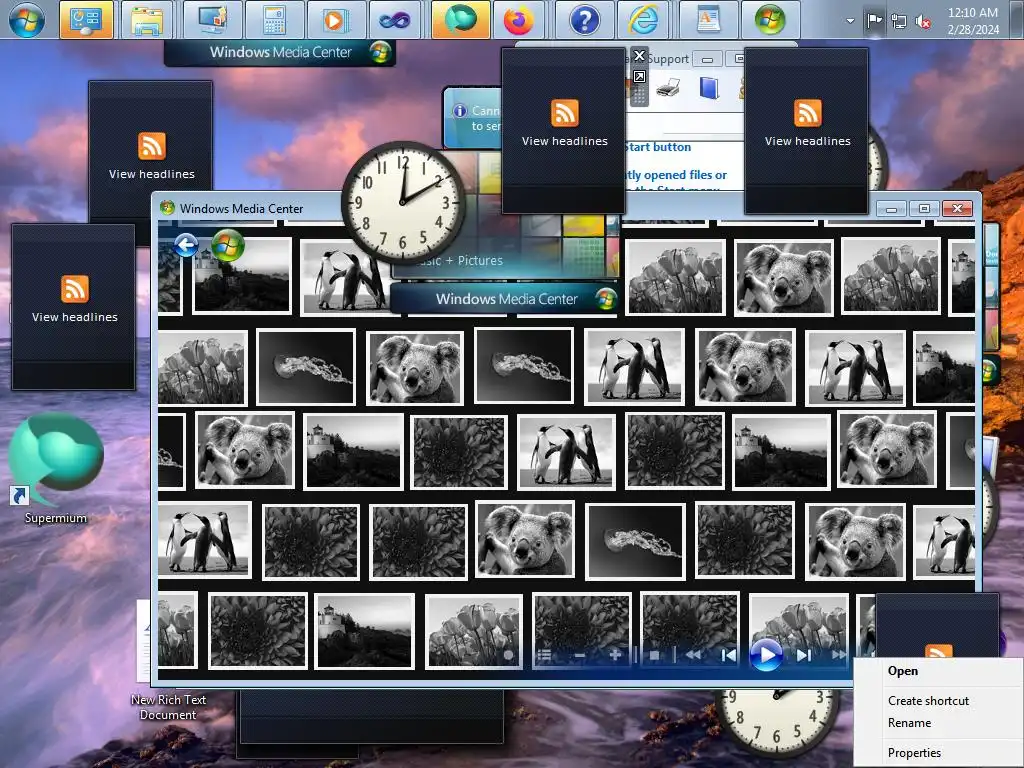
Task: Open the 'Start button' link in Help window
Action: click(658, 147)
